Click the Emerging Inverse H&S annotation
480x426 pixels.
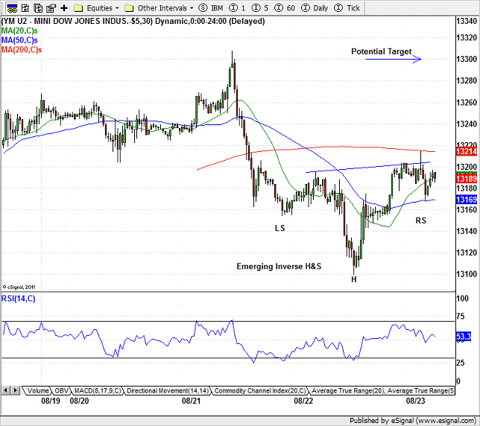tap(279, 266)
